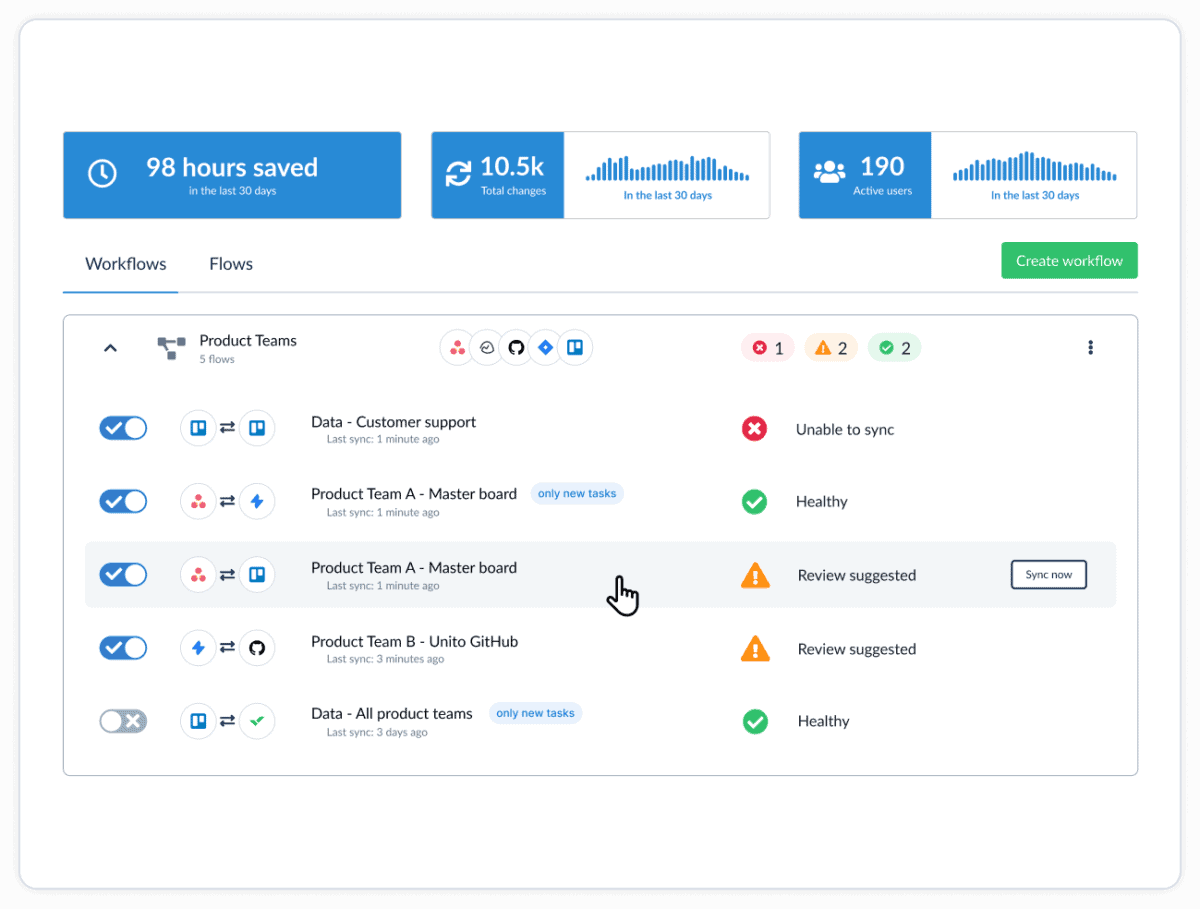Select the Asana icon in Product Teams header

(457, 347)
